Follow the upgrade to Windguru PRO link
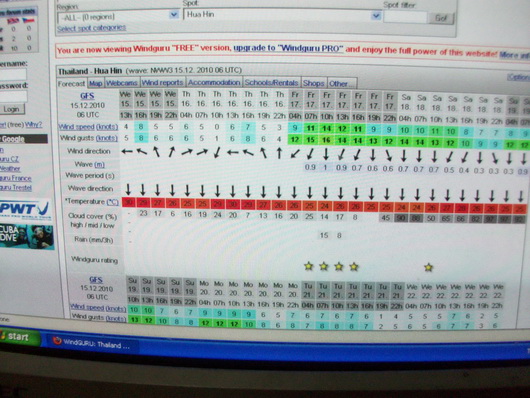This screenshot has height=398, width=530. 288,48
